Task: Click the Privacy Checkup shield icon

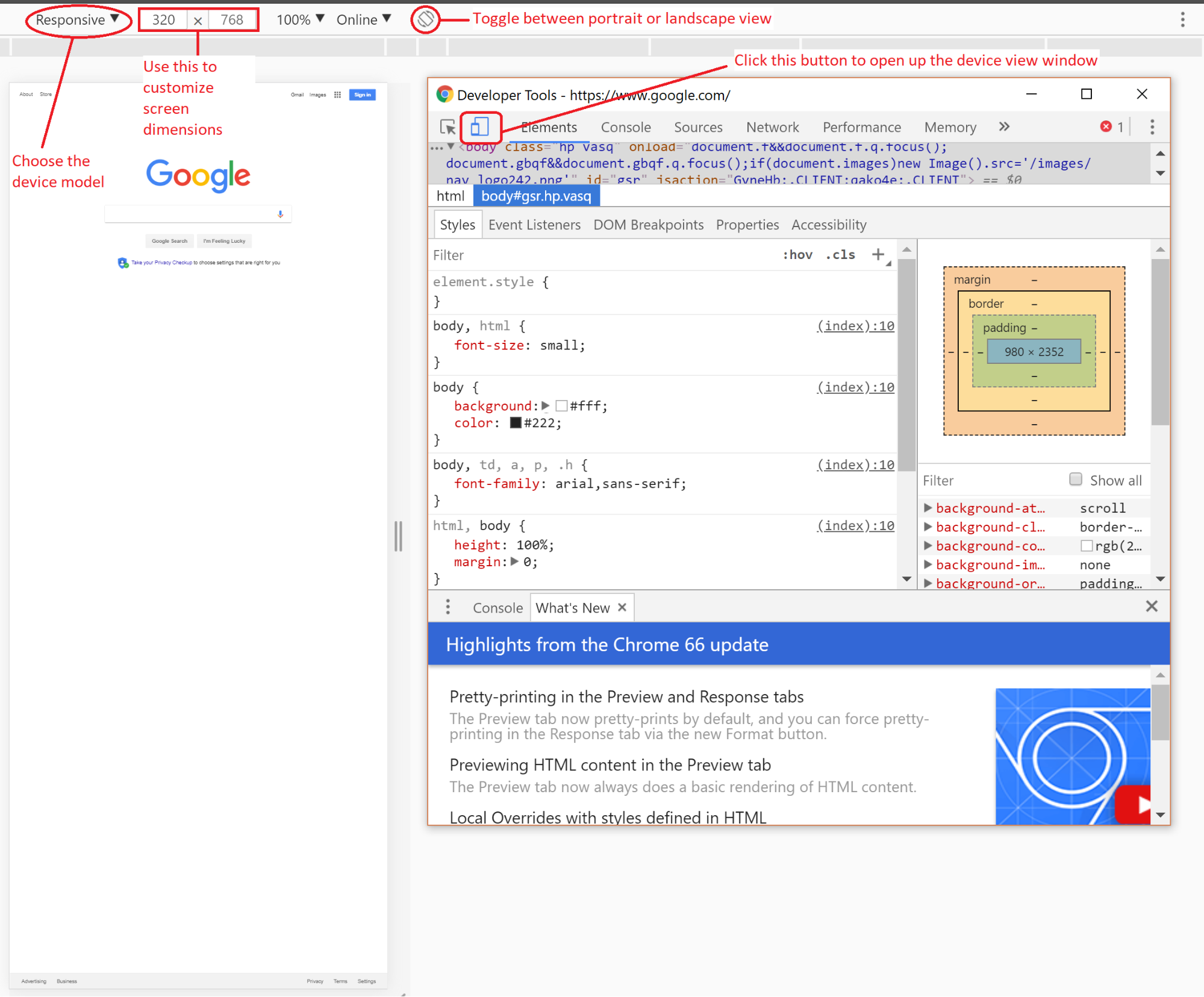Action: click(x=123, y=263)
